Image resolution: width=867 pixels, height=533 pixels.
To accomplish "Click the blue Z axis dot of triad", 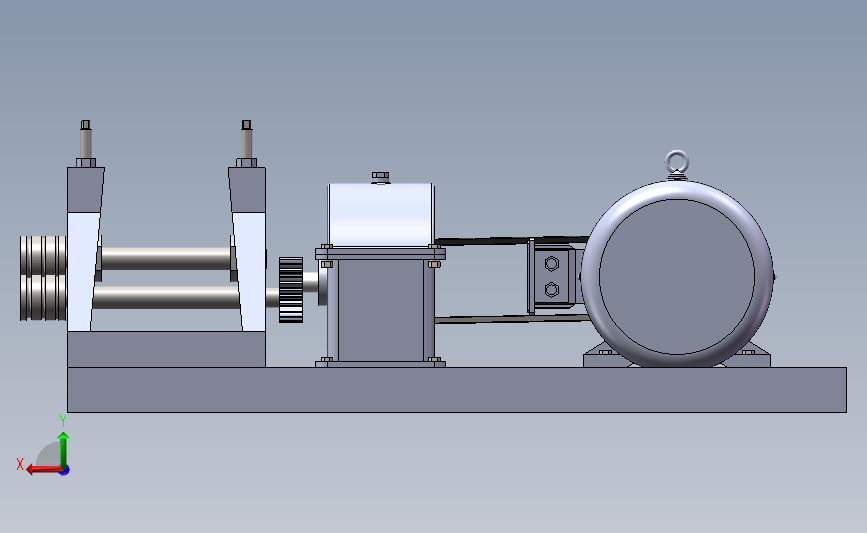I will (x=65, y=471).
